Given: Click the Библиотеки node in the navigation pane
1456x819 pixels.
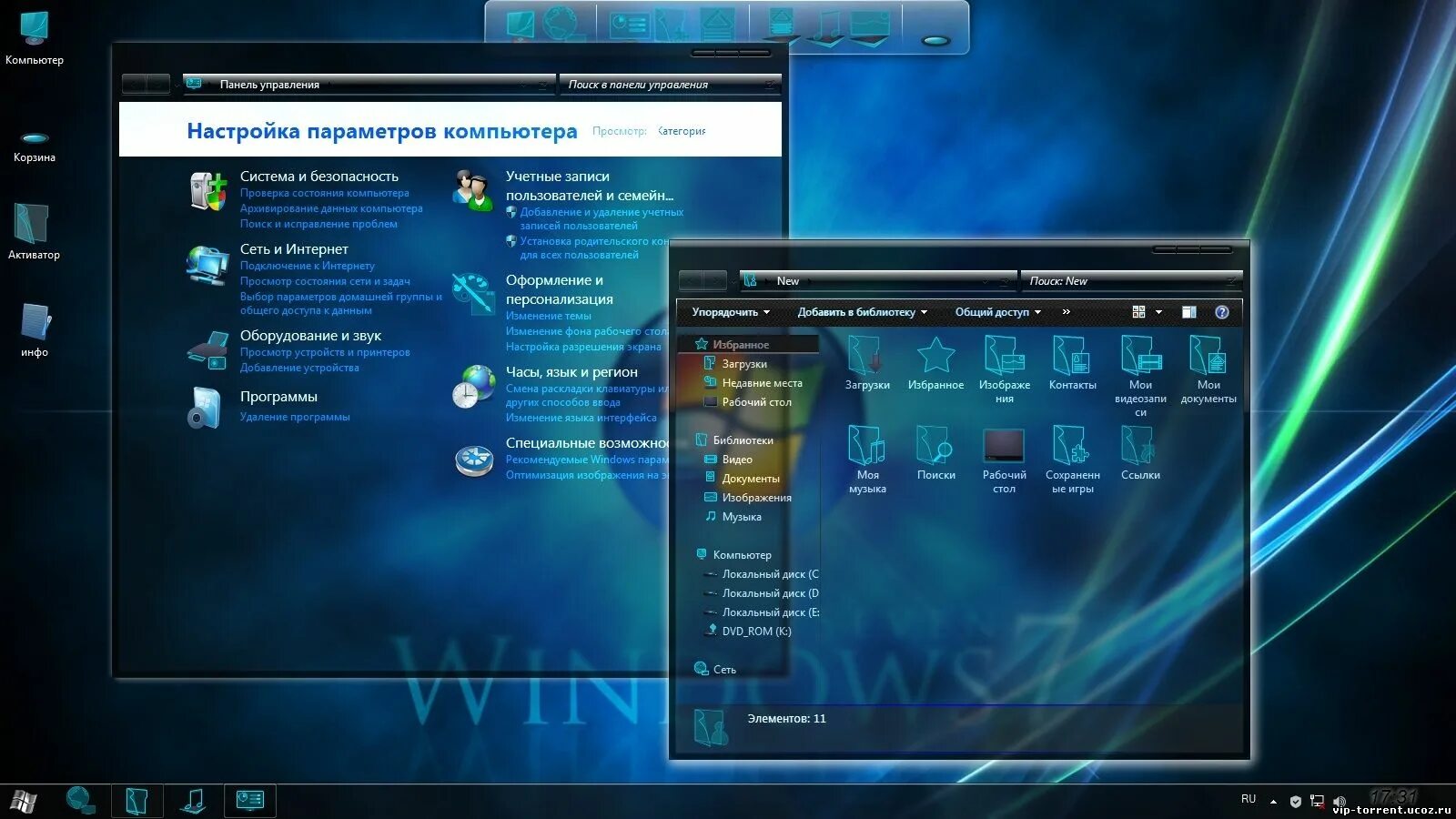Looking at the screenshot, I should point(743,440).
